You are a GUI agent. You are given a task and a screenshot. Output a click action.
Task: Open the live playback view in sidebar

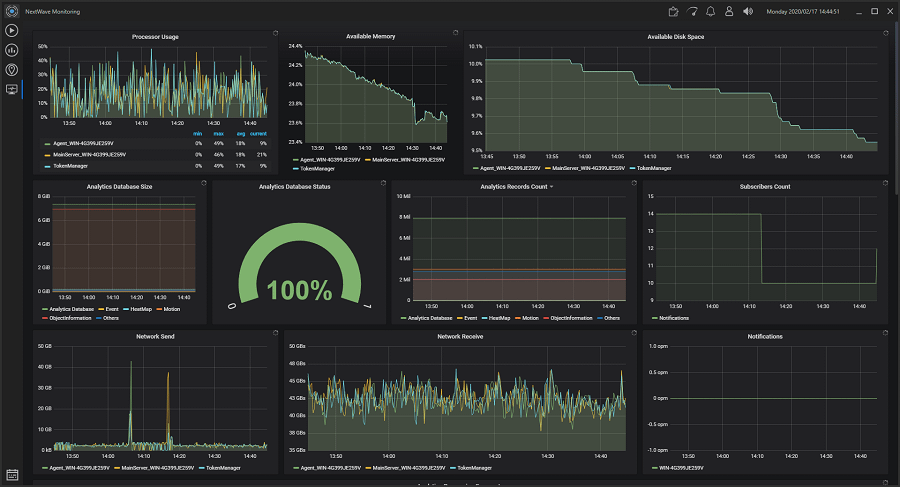pos(12,30)
